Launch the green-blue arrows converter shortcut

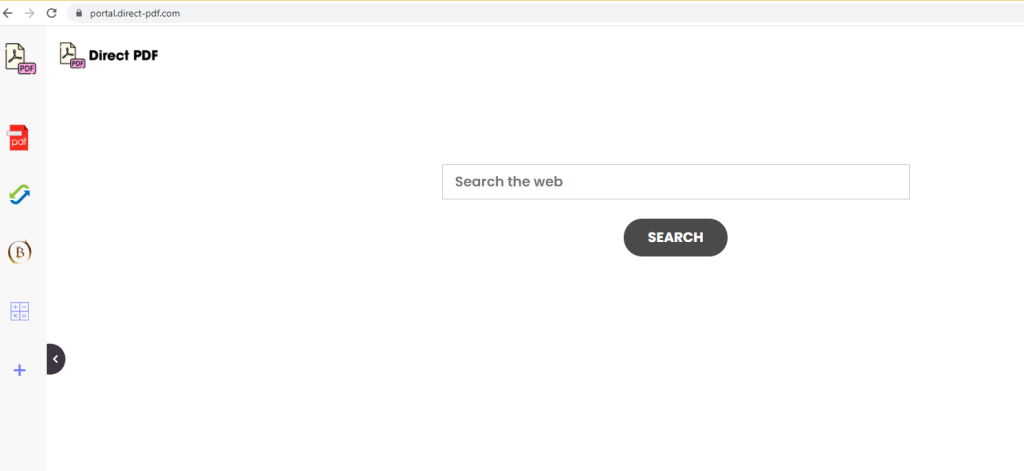pyautogui.click(x=20, y=194)
